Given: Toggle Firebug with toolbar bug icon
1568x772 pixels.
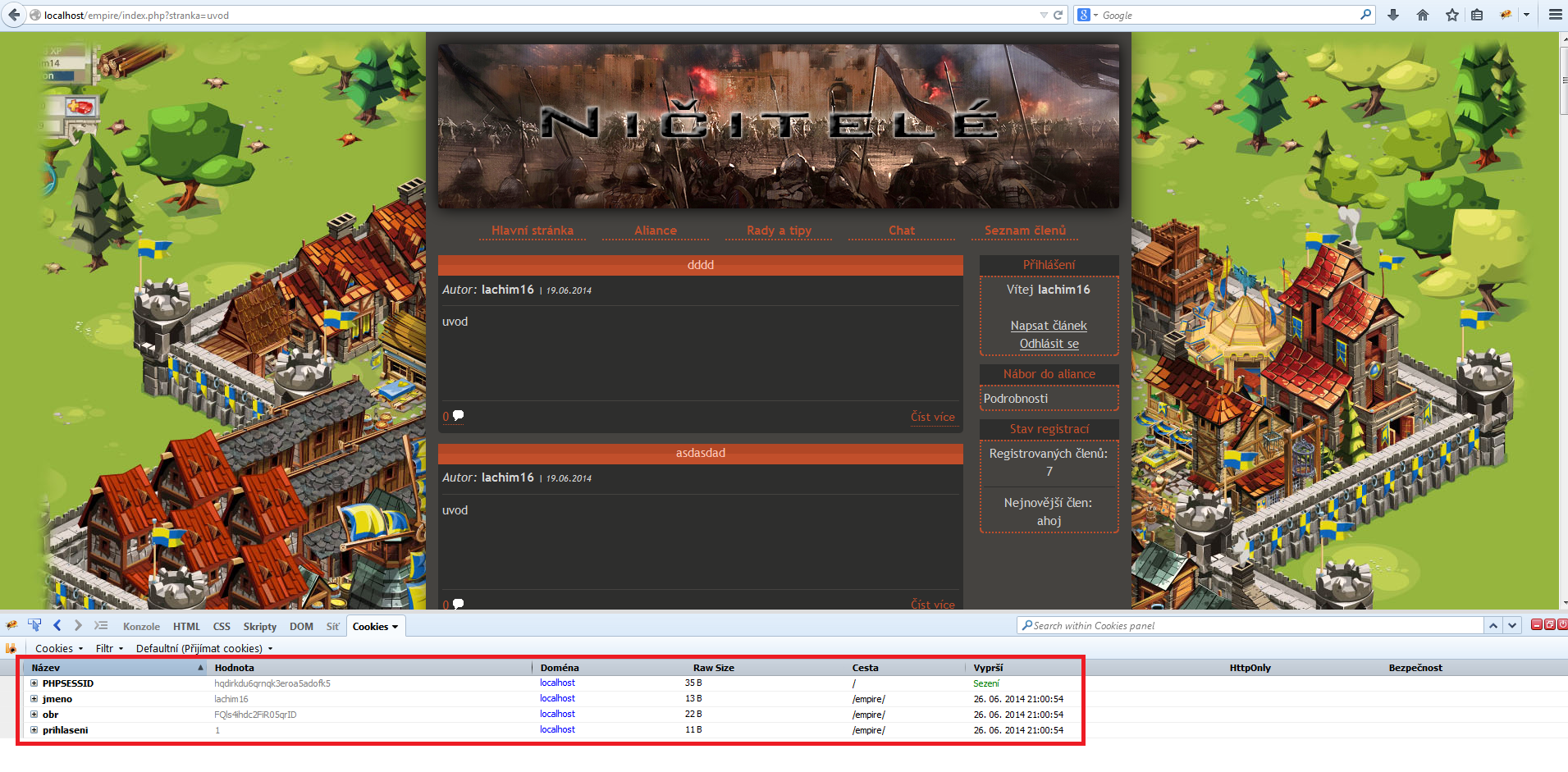Looking at the screenshot, I should click(x=1506, y=15).
